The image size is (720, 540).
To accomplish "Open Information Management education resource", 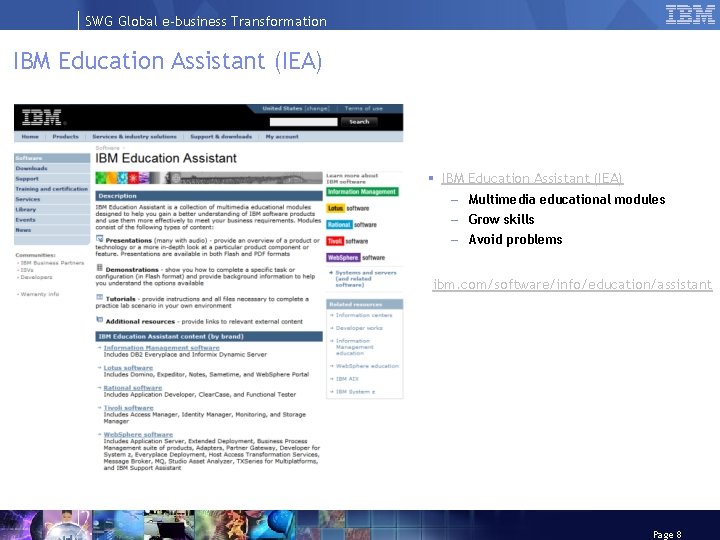I will (x=354, y=347).
